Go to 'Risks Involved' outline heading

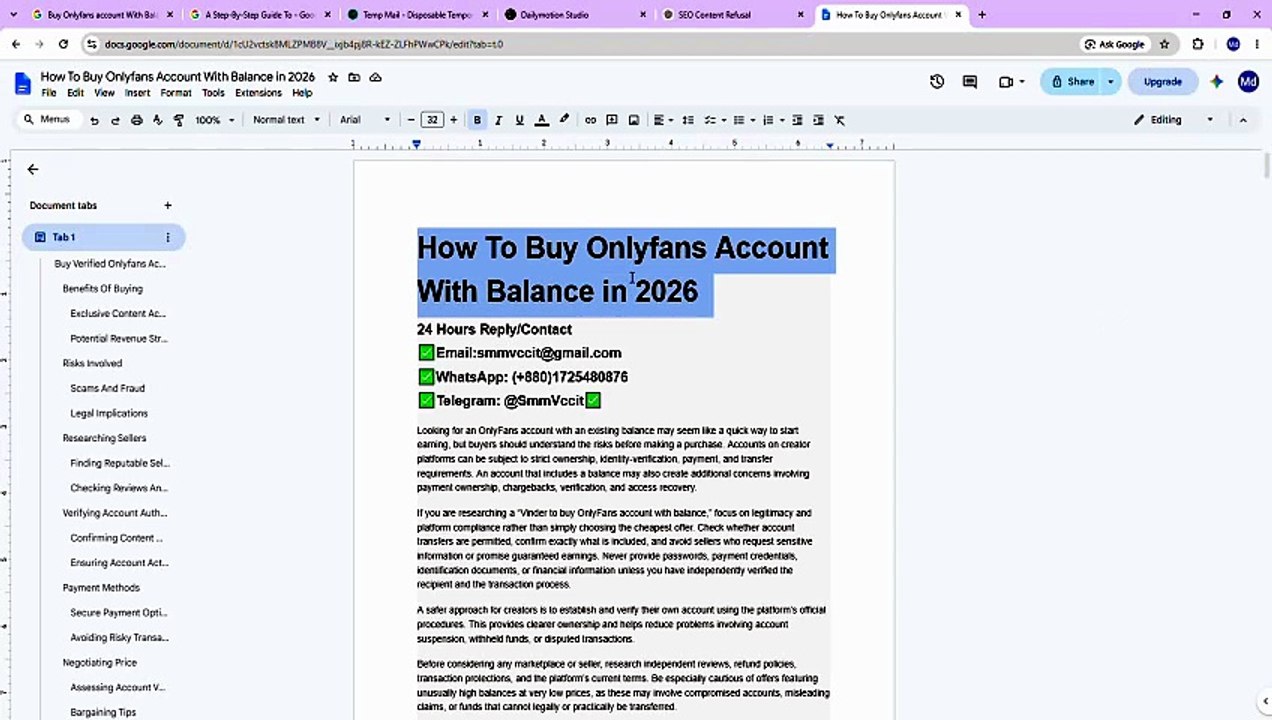click(92, 364)
